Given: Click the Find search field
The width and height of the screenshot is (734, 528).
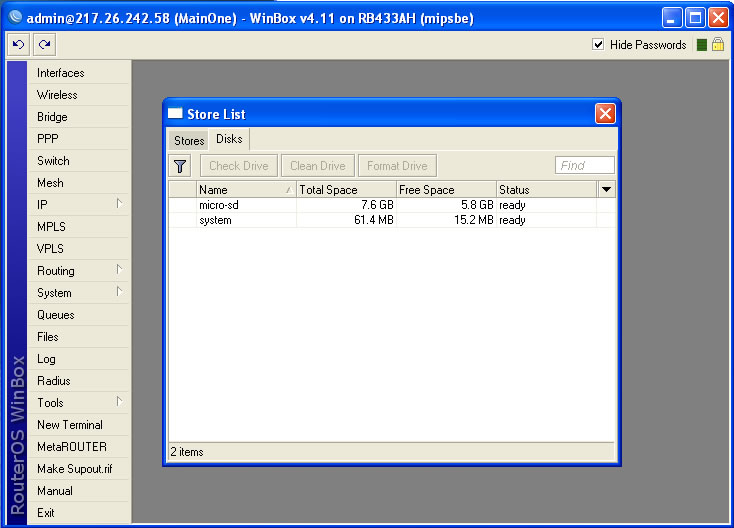Looking at the screenshot, I should (x=585, y=165).
